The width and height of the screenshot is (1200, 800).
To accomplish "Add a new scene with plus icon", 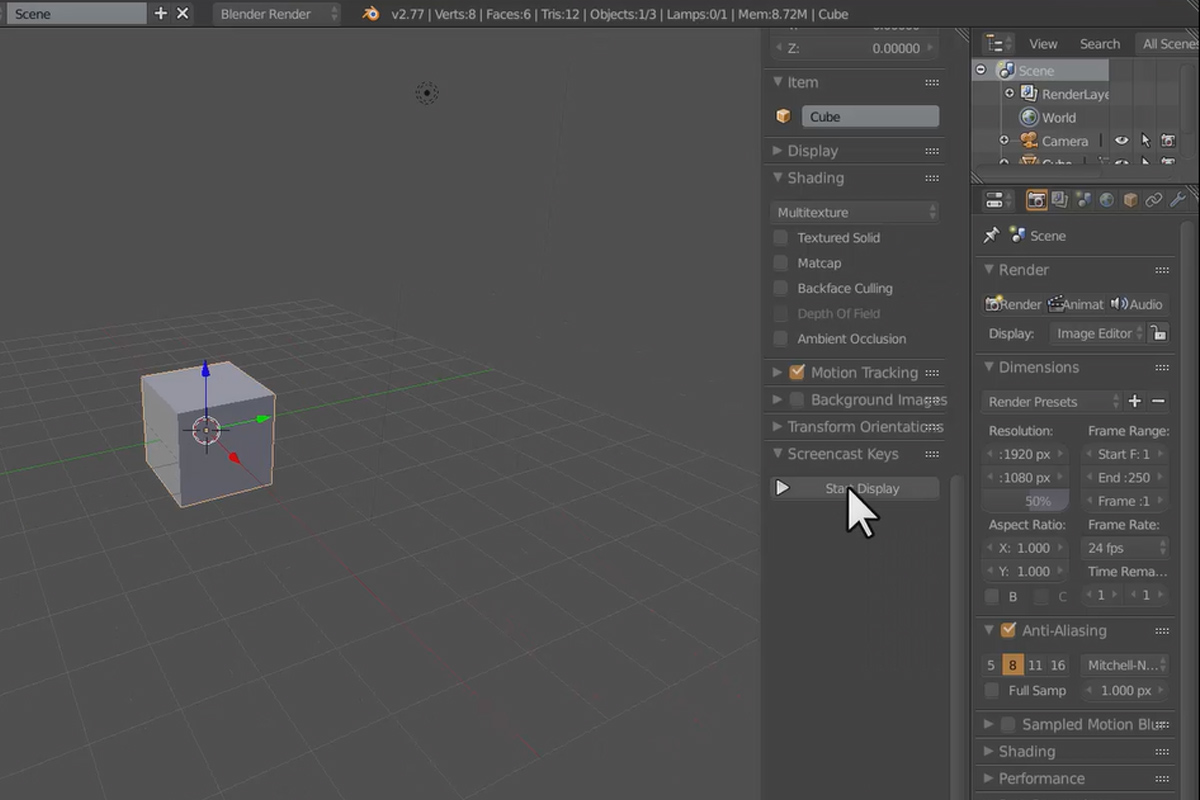I will pos(160,13).
